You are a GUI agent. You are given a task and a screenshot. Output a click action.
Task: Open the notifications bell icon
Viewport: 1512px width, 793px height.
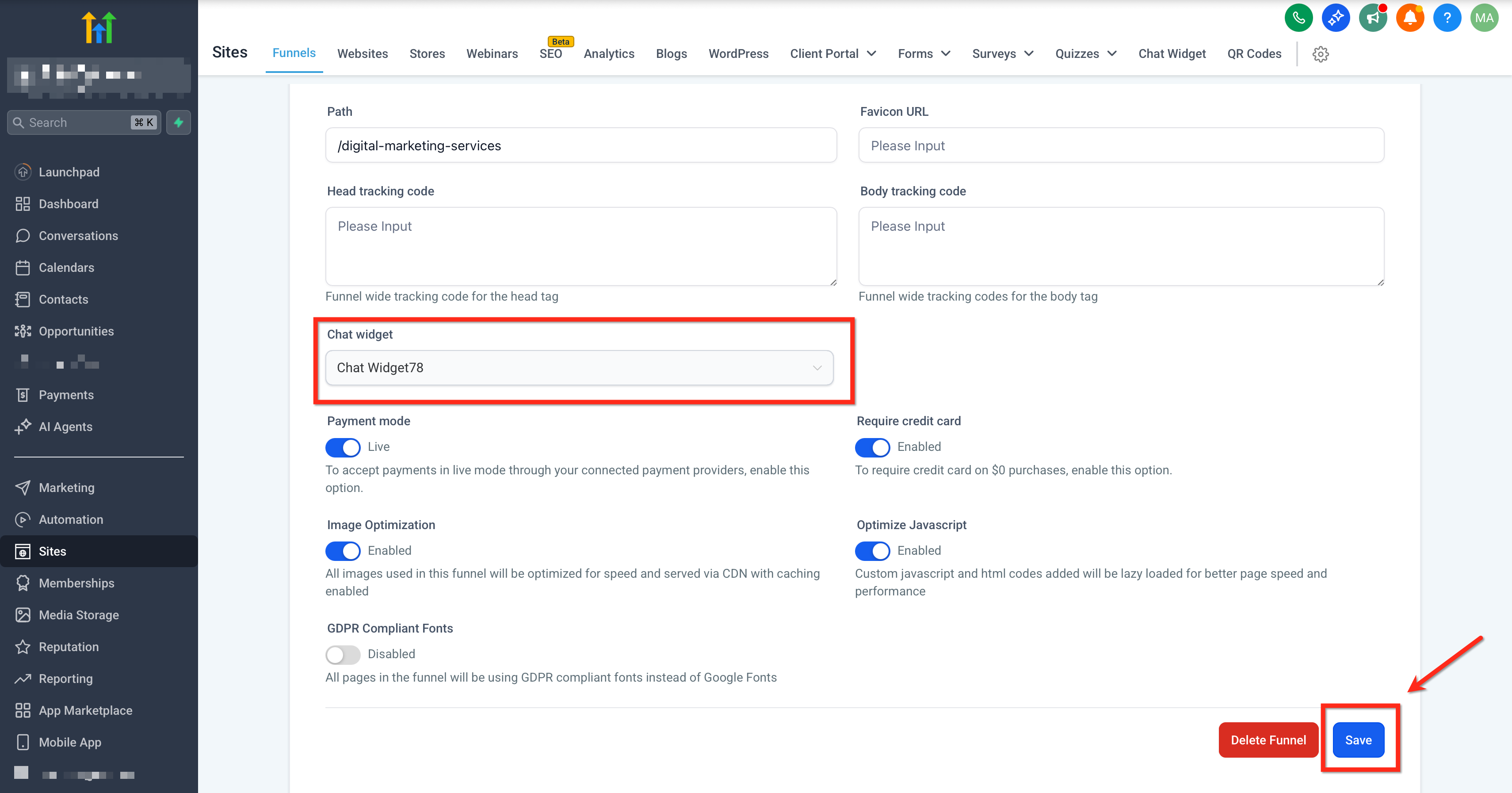(x=1410, y=18)
